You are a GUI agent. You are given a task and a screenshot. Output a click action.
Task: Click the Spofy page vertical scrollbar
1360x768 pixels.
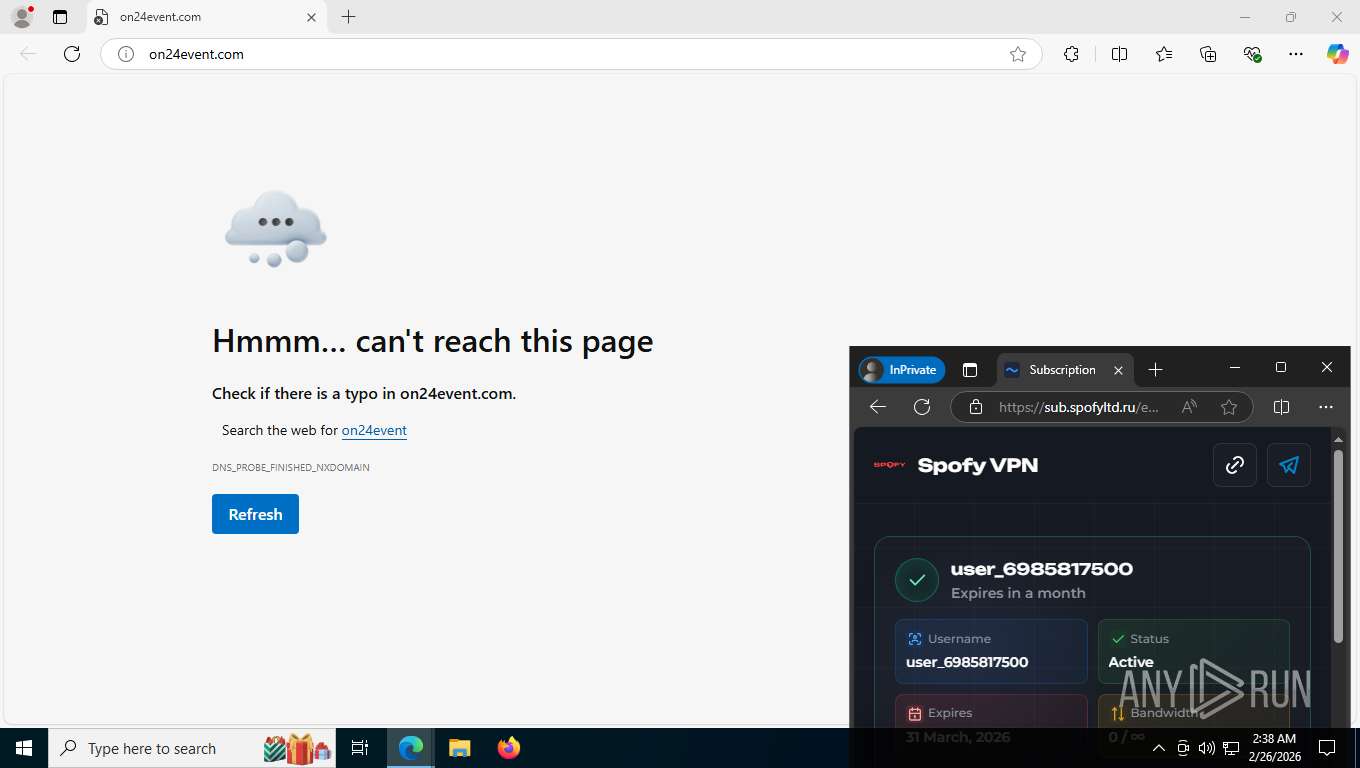click(x=1339, y=545)
